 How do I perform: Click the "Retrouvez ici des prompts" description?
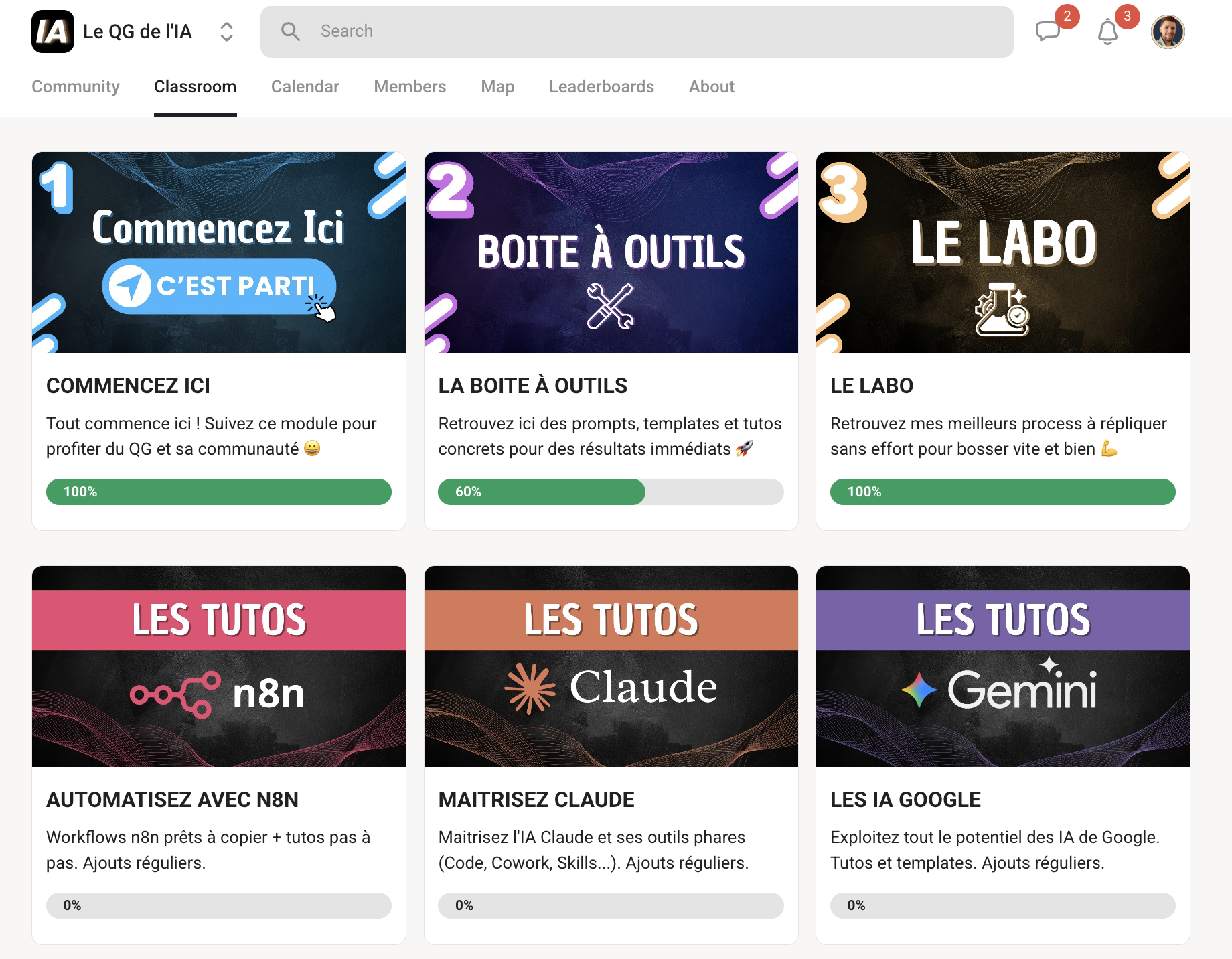click(610, 436)
